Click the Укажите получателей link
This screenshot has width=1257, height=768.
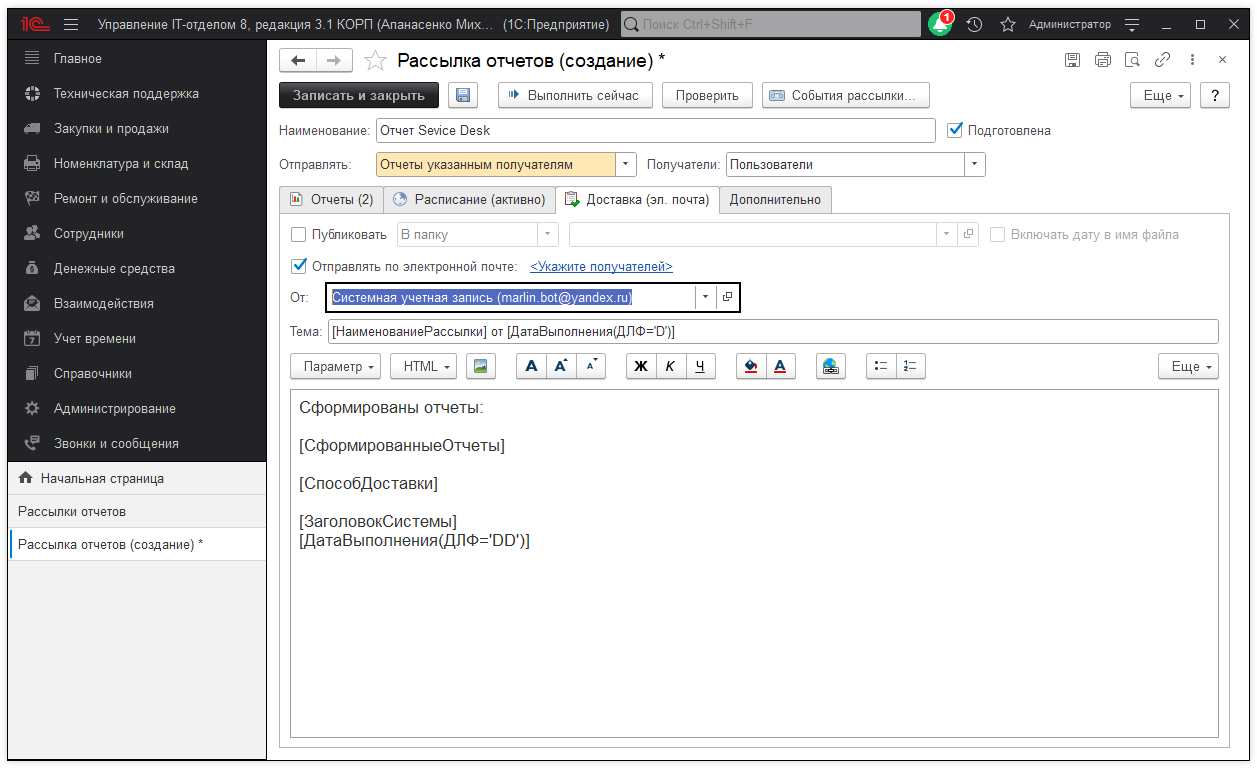(x=601, y=267)
